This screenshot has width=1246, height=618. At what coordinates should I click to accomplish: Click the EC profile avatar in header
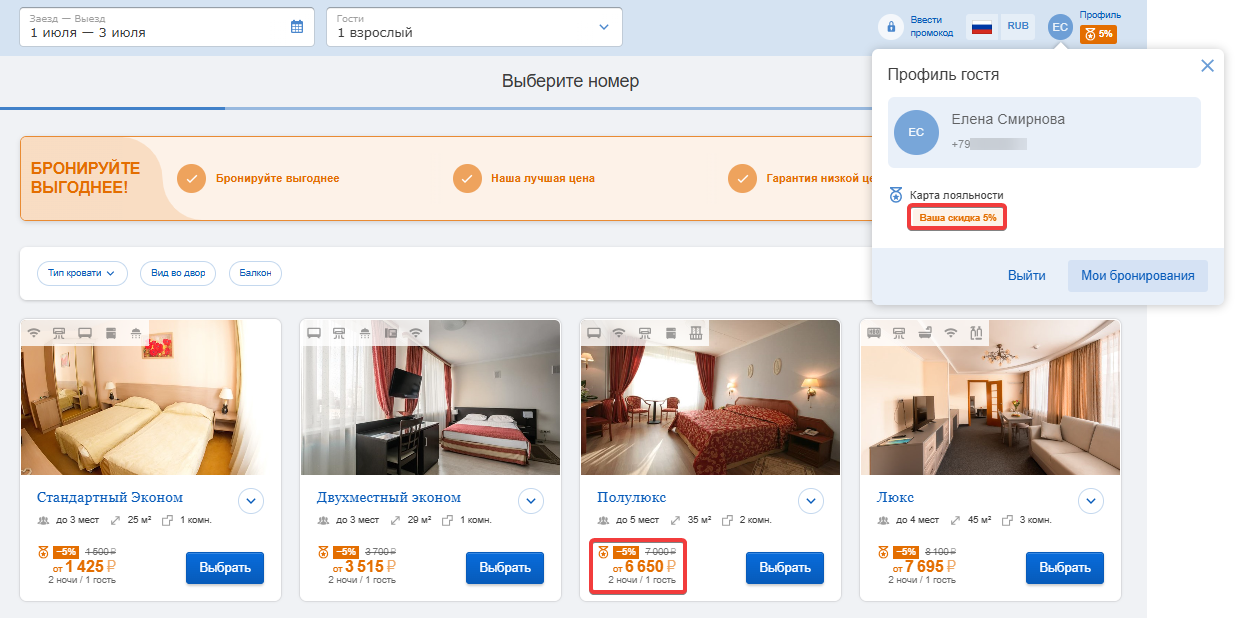point(1061,27)
